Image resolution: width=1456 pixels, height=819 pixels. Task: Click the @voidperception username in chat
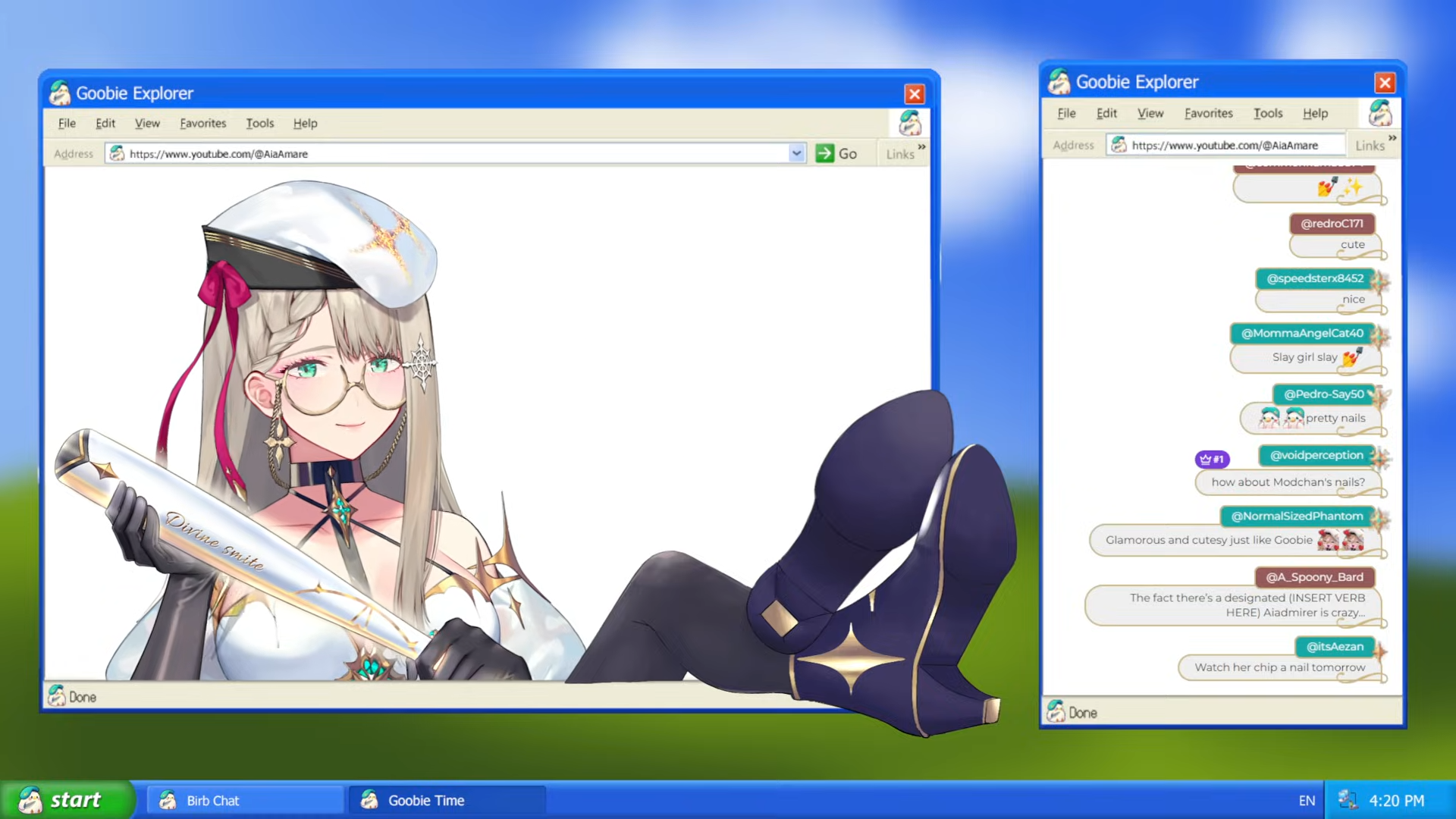tap(1316, 455)
